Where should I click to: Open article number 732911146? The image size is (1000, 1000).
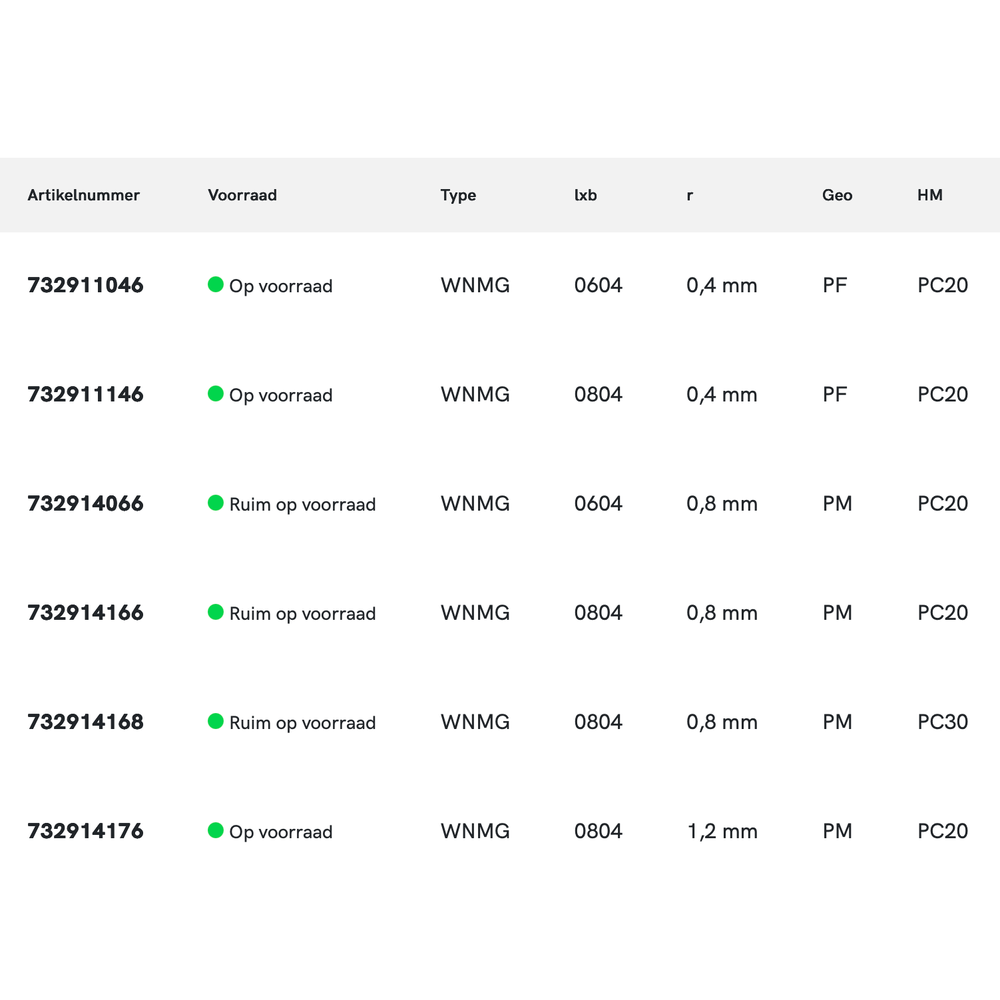tap(85, 394)
